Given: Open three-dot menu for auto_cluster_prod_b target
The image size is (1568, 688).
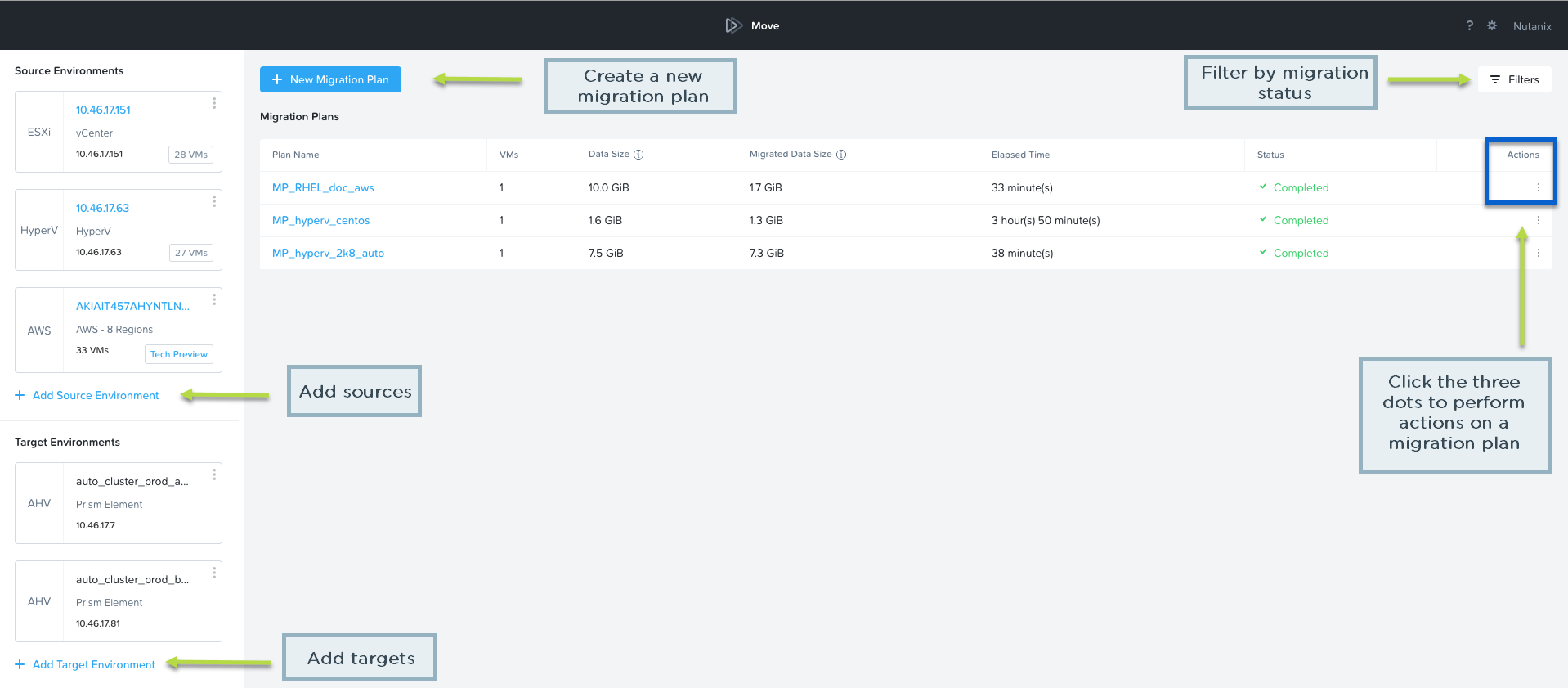Looking at the screenshot, I should point(214,573).
